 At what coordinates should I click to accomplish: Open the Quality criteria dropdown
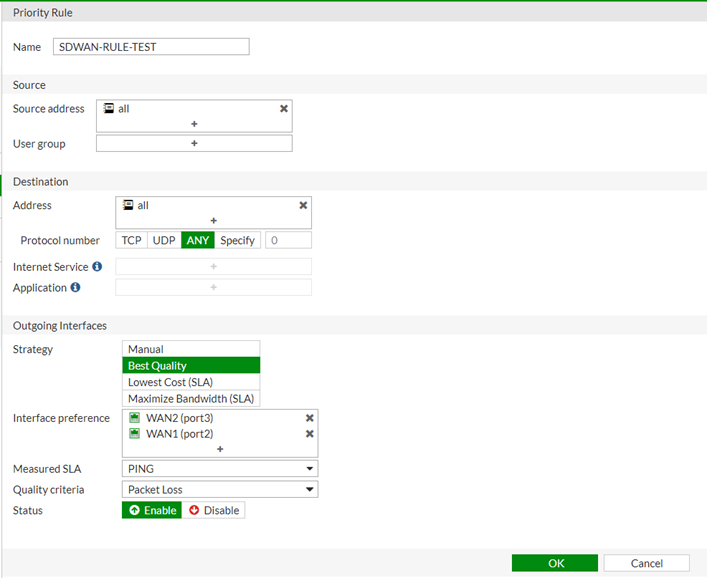(x=219, y=490)
